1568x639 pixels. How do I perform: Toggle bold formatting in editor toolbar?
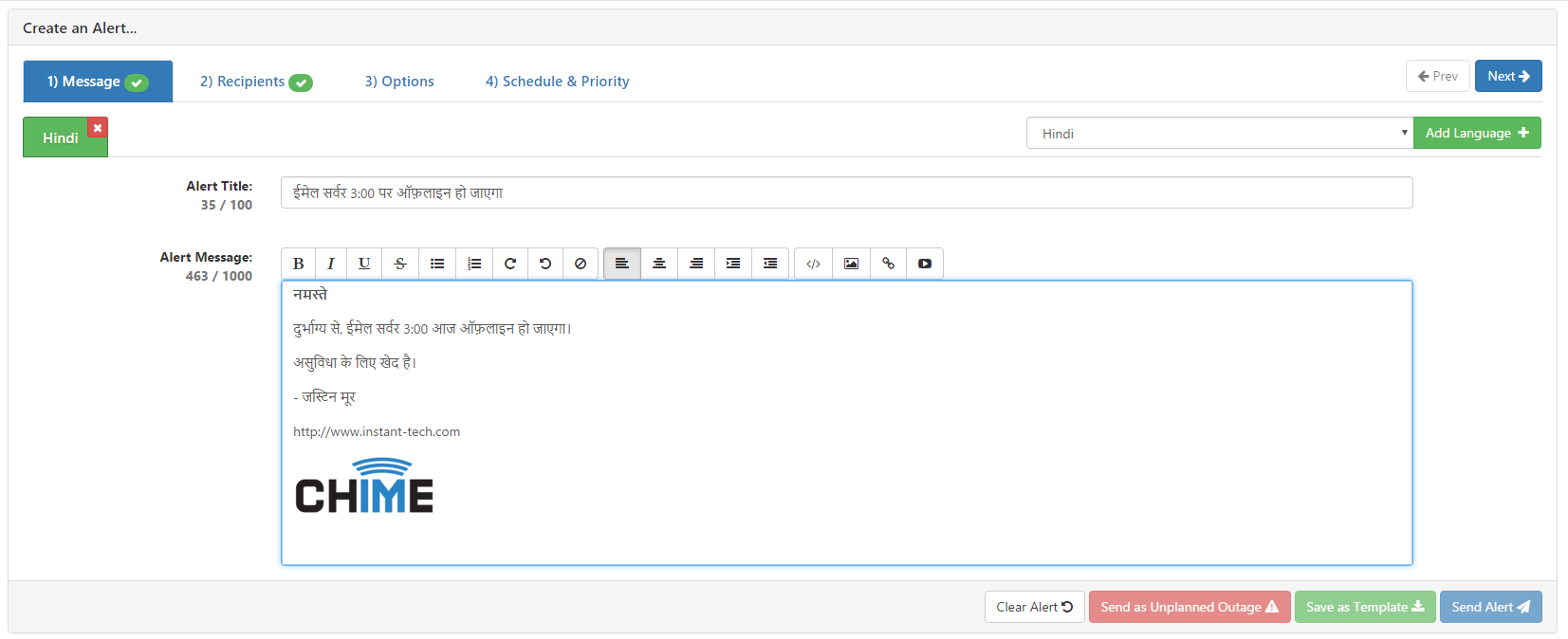pyautogui.click(x=299, y=264)
